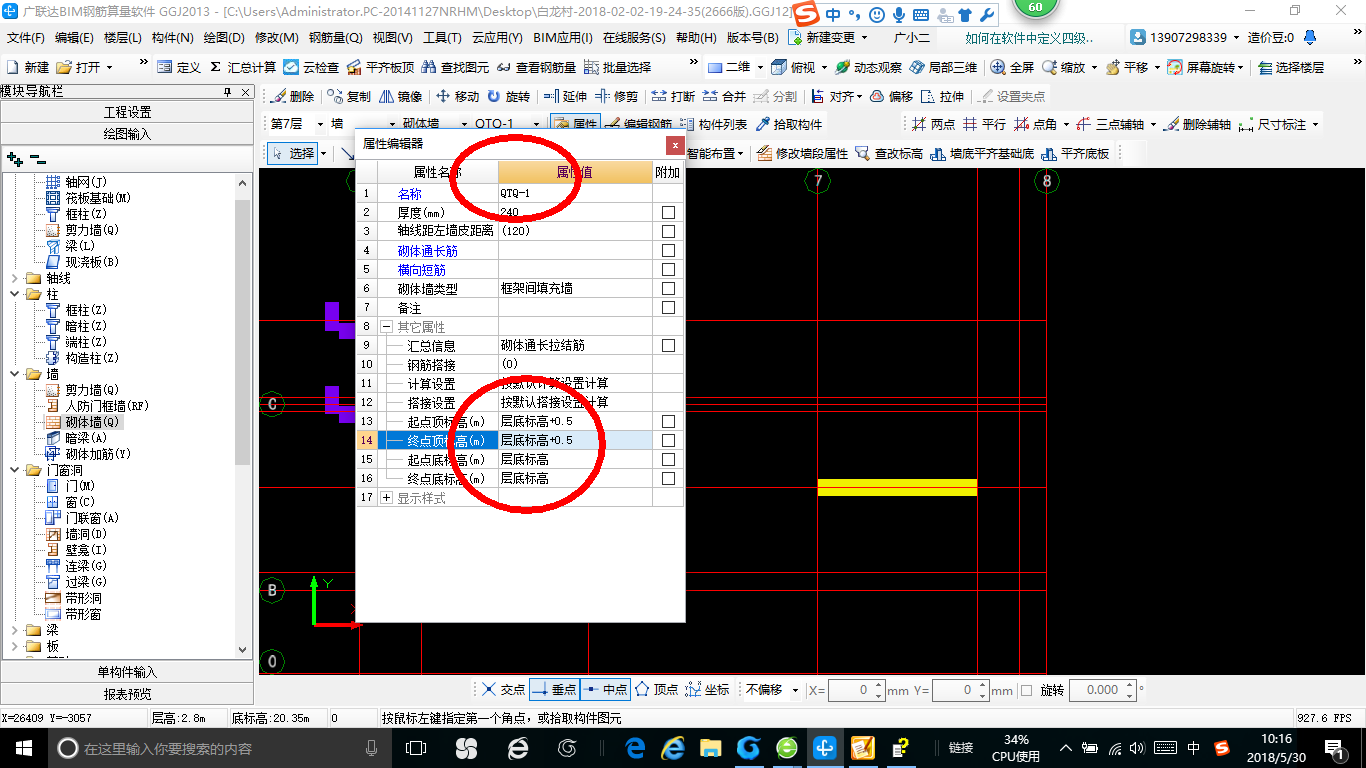Open the 钢筋量(Q) menu
Viewport: 1366px width, 768px height.
click(x=336, y=37)
